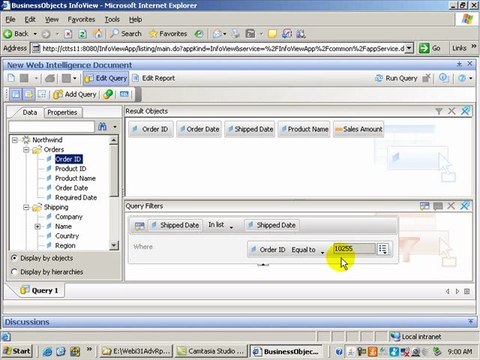Click the 10255 filter value field
Screen dimensions: 480x360
coord(355,249)
